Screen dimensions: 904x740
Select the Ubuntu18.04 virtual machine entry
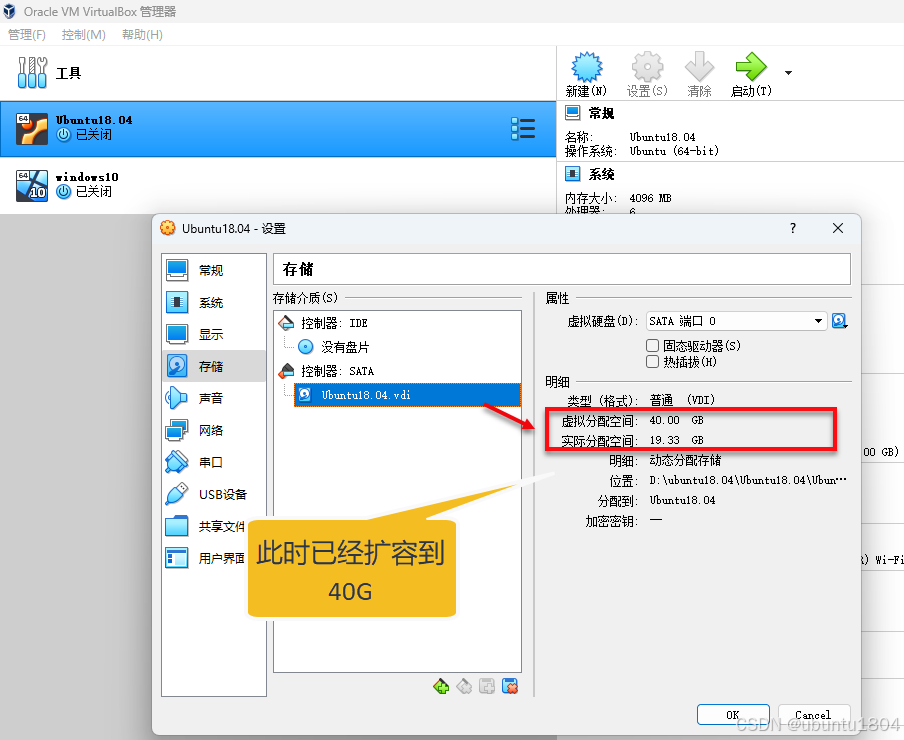278,129
